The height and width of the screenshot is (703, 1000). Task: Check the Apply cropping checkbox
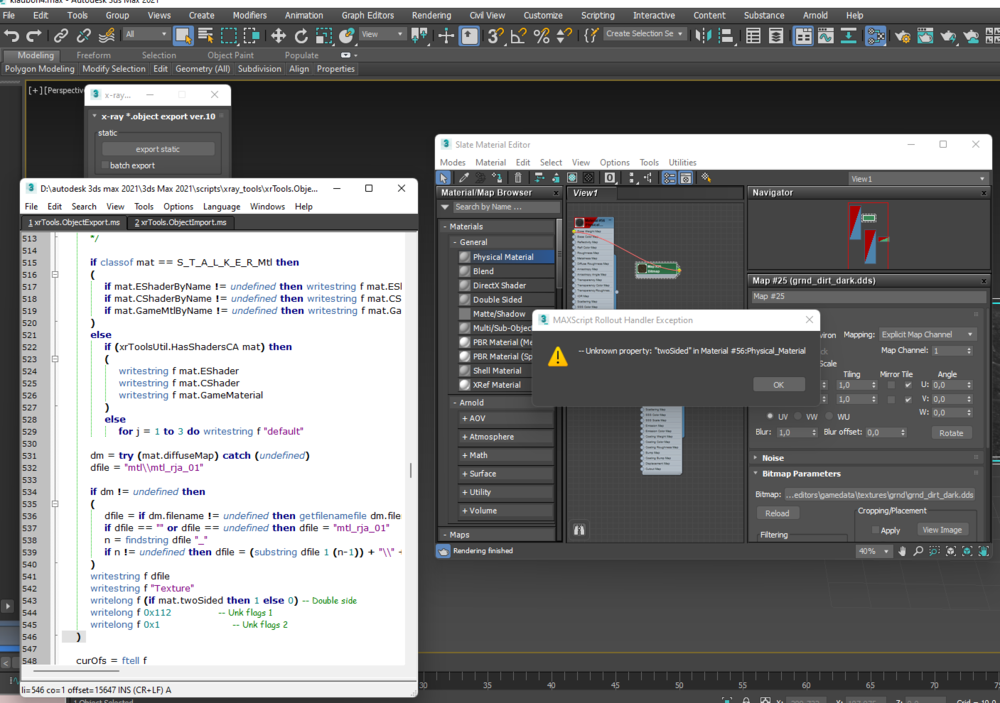point(876,530)
